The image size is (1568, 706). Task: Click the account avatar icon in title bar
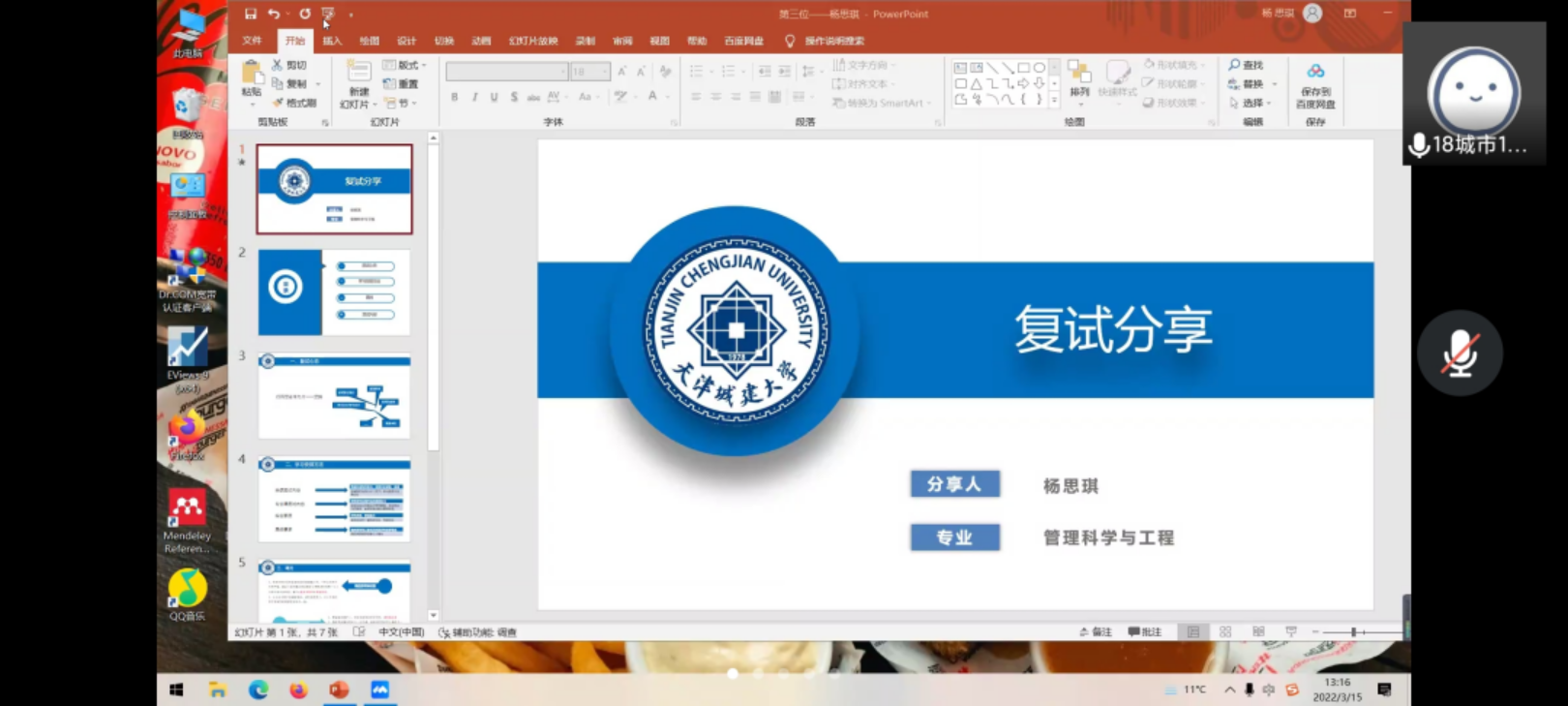pos(1312,14)
